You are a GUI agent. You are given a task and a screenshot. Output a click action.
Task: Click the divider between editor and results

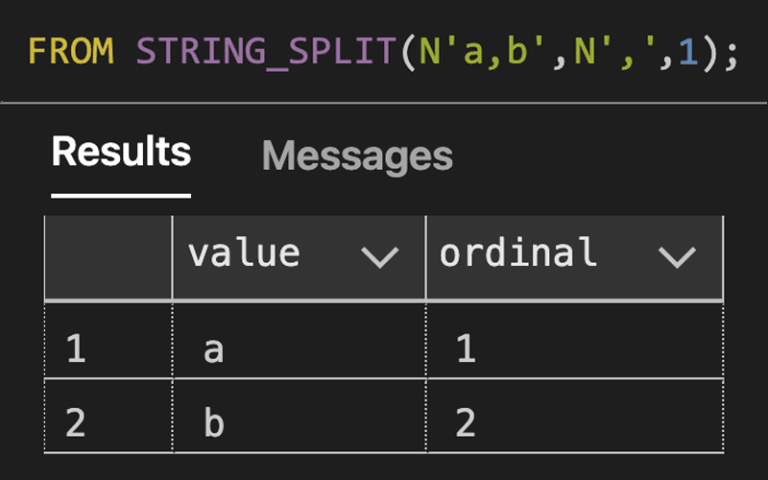(384, 101)
